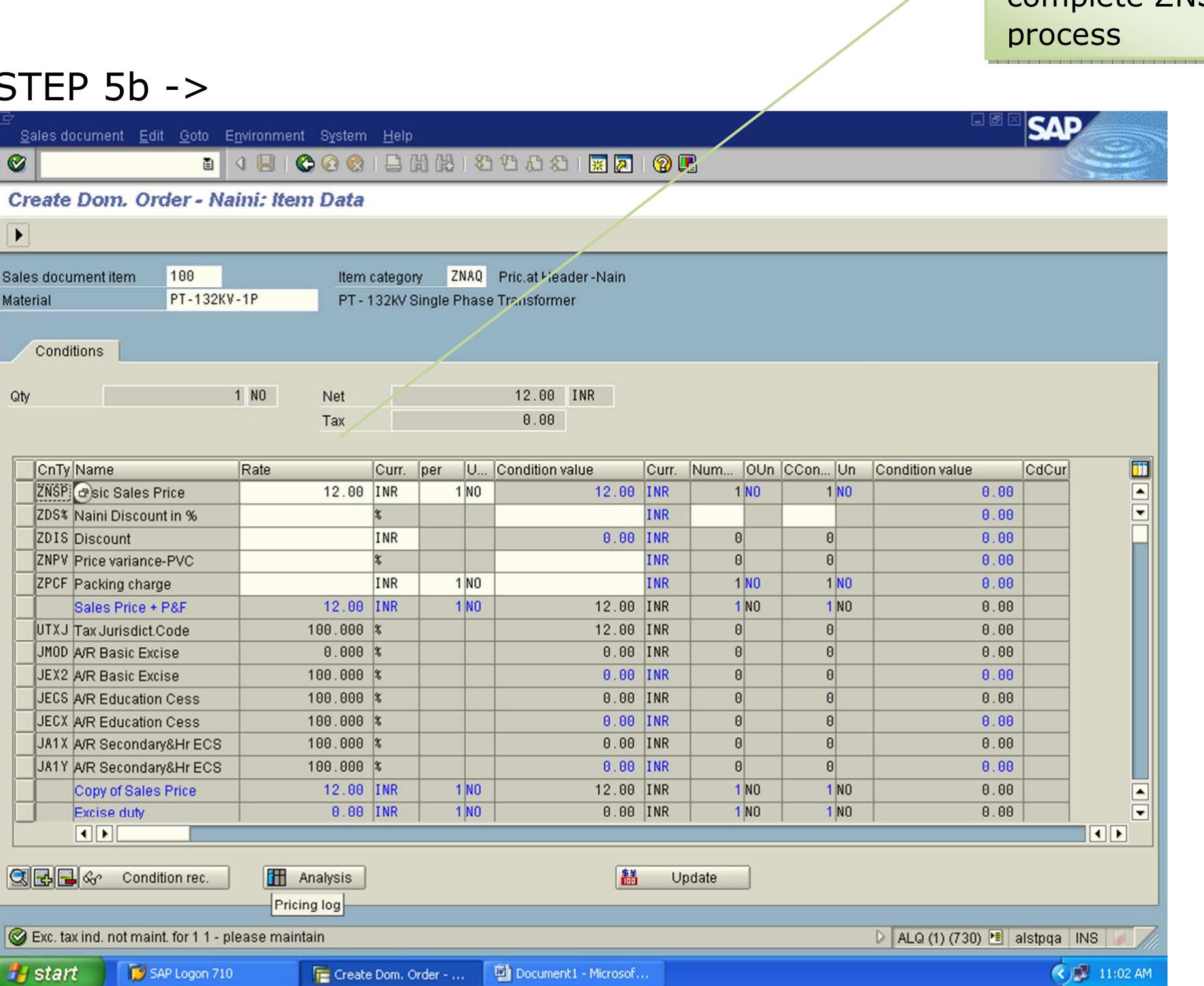
Task: Select the ZDS% row selector box
Action: coord(25,515)
